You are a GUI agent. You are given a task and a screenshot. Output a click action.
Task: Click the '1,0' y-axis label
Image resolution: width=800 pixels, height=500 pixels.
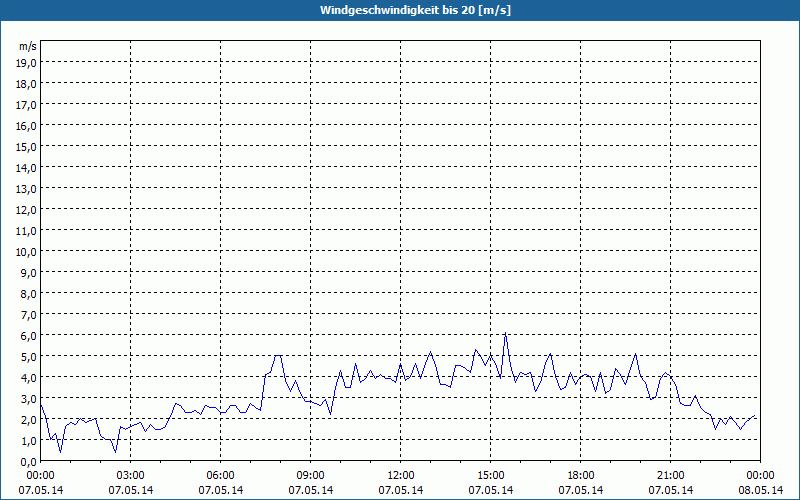point(28,440)
